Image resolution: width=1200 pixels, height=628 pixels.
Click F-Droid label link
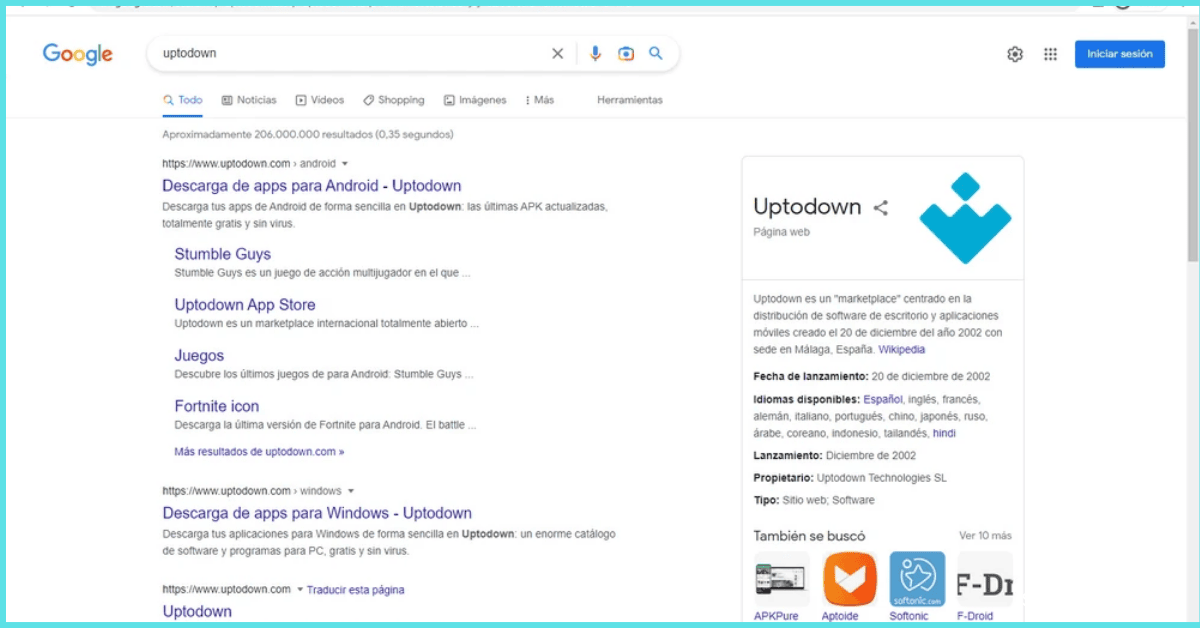coord(977,616)
